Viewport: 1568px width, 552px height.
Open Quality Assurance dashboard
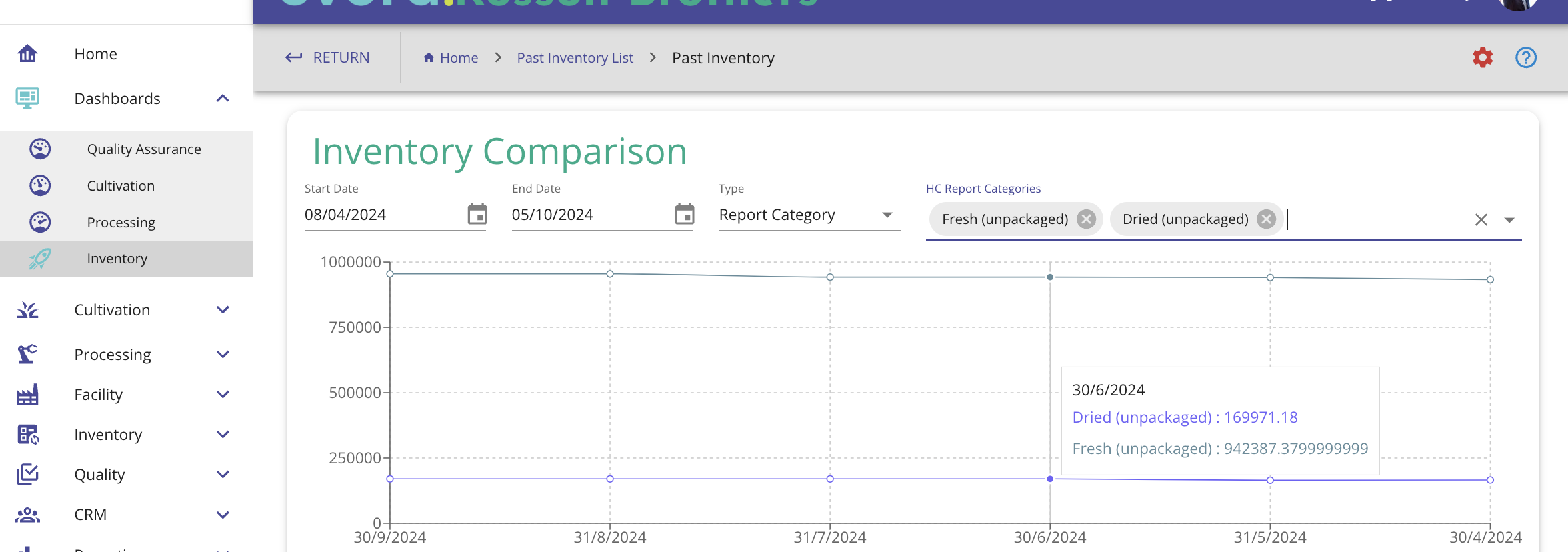coord(127,149)
